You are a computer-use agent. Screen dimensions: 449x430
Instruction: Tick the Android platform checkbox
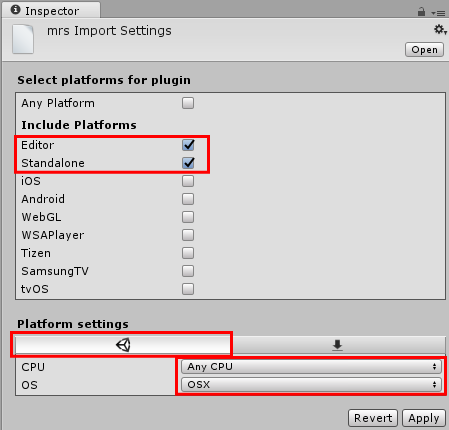[x=188, y=199]
